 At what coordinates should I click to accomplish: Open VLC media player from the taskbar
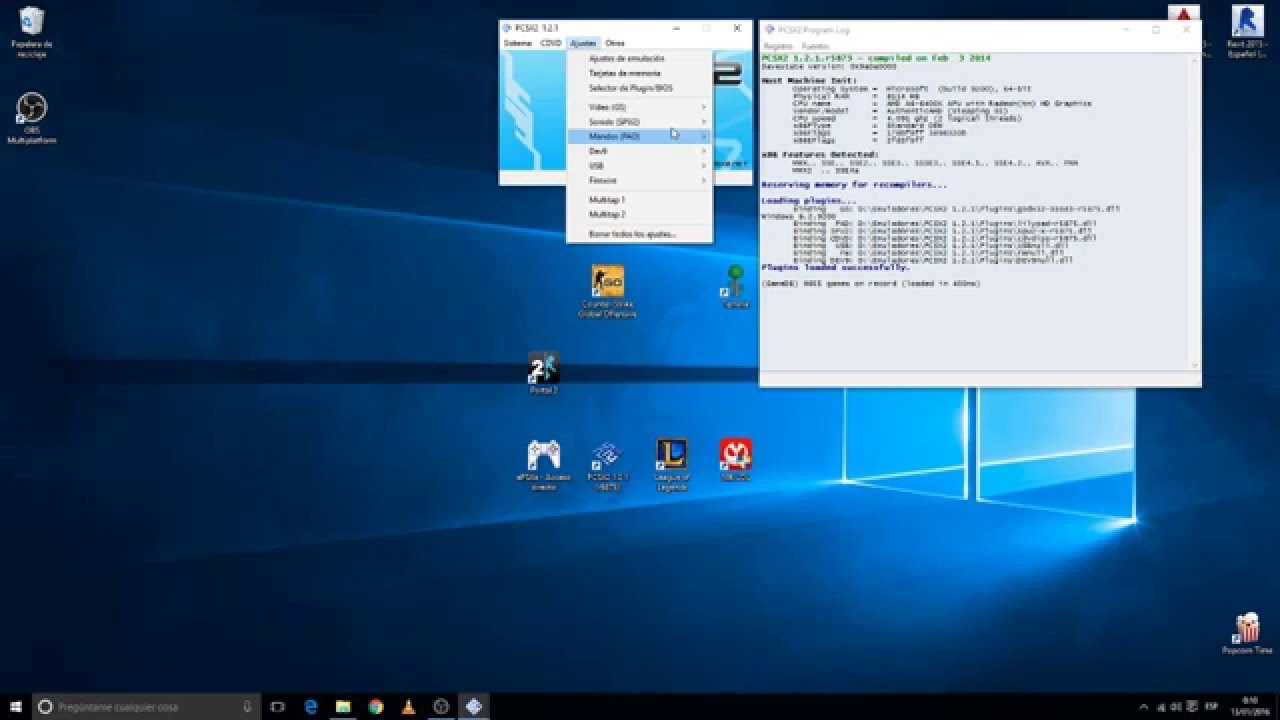(x=408, y=706)
